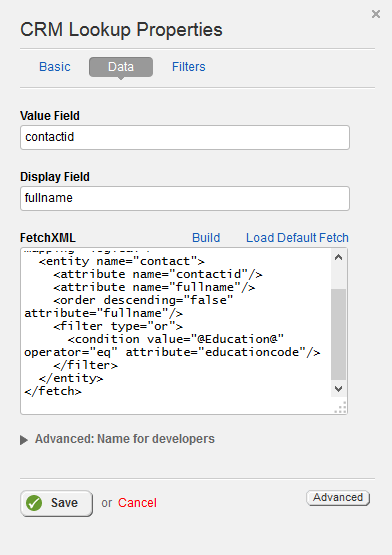
Task: Save the lookup properties
Action: pyautogui.click(x=56, y=503)
